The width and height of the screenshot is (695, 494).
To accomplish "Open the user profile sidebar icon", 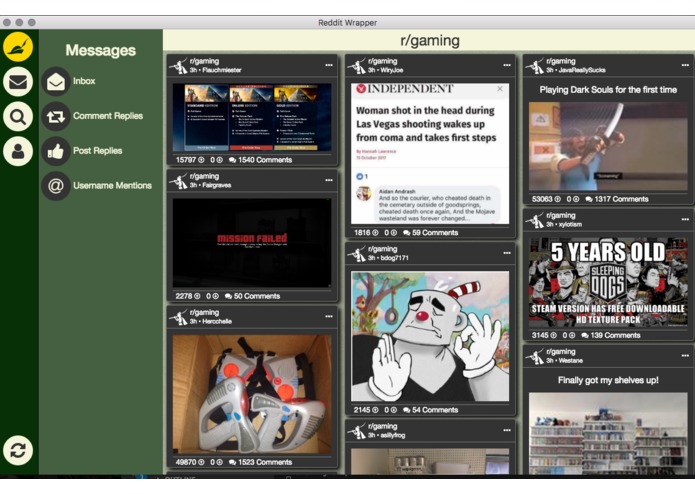I will [18, 151].
